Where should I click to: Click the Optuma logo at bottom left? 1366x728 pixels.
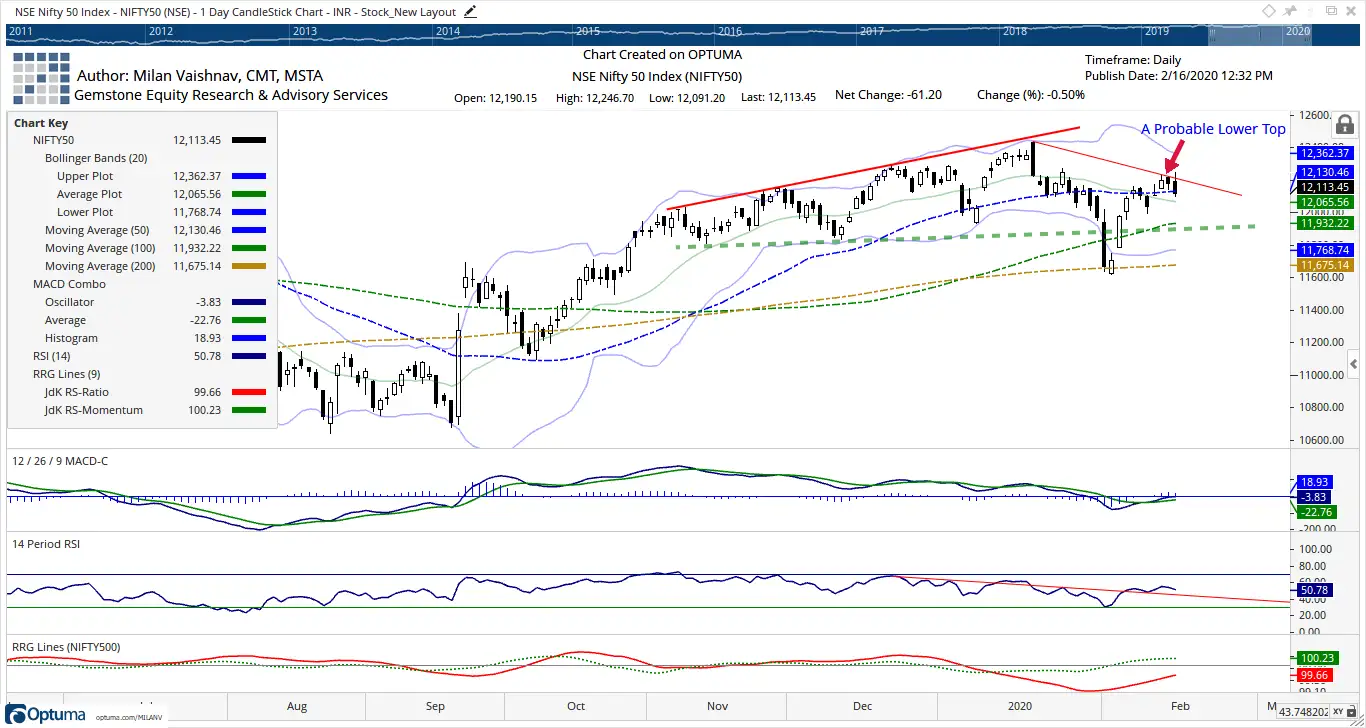(46, 712)
